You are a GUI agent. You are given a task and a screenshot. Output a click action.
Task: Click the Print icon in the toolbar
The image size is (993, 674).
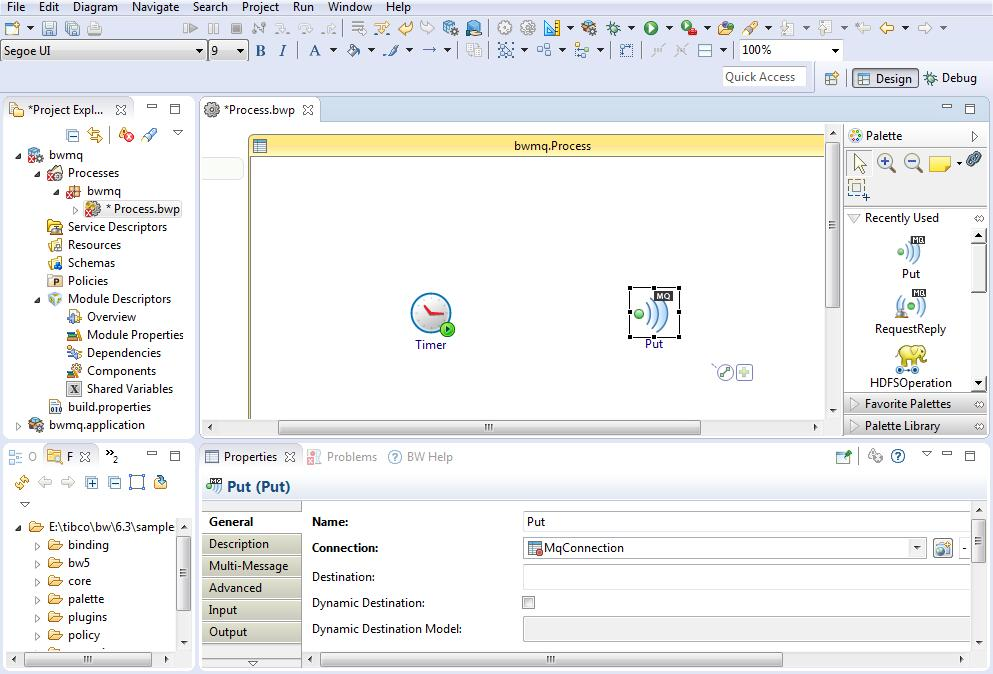(x=94, y=28)
